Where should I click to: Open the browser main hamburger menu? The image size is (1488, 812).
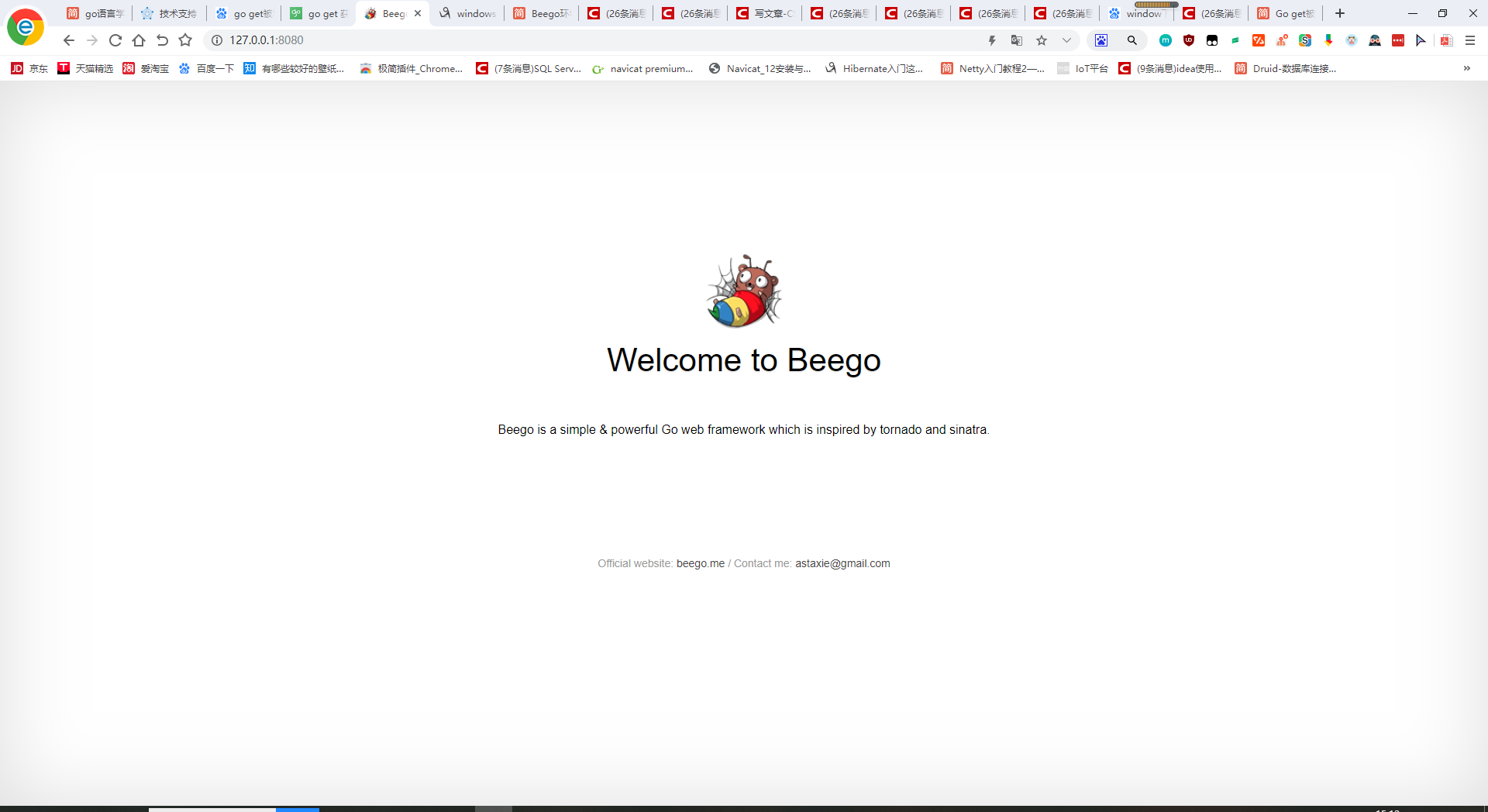pos(1470,40)
